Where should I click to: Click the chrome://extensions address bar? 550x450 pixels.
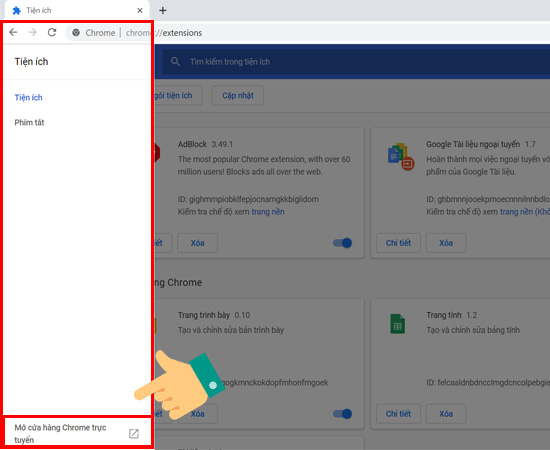click(x=309, y=33)
